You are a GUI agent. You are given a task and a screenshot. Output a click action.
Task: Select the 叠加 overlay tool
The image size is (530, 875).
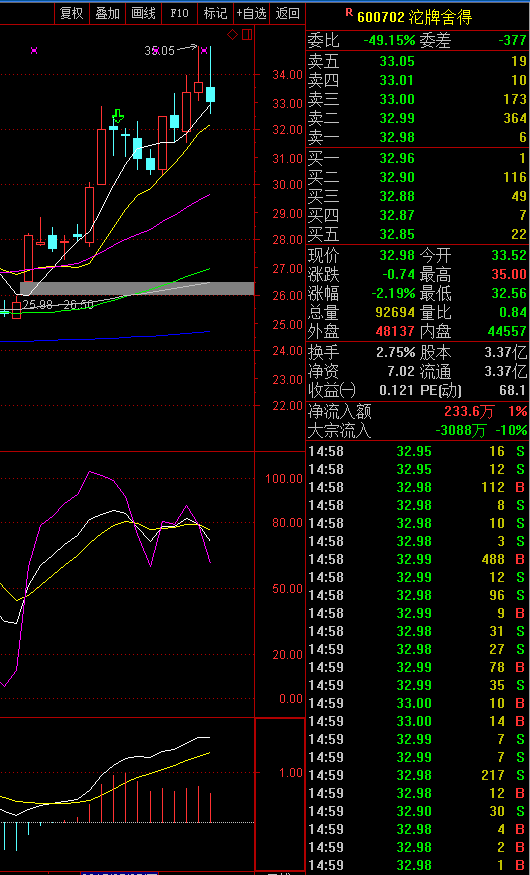click(108, 13)
